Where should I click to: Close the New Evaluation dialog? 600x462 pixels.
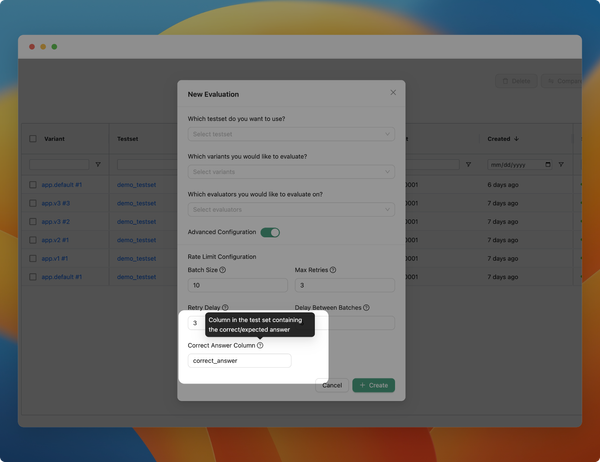393,93
